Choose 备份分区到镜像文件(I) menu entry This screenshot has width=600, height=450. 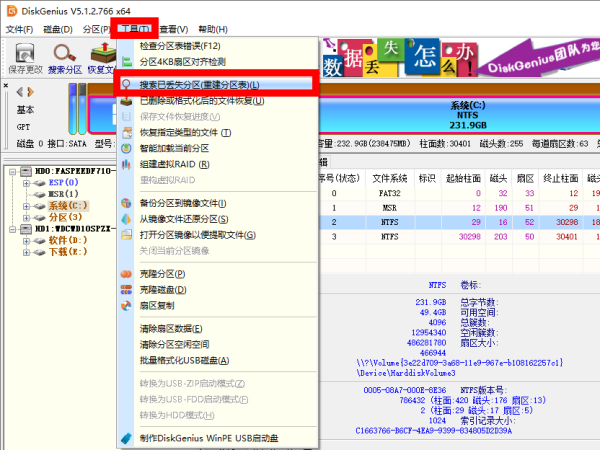191,204
